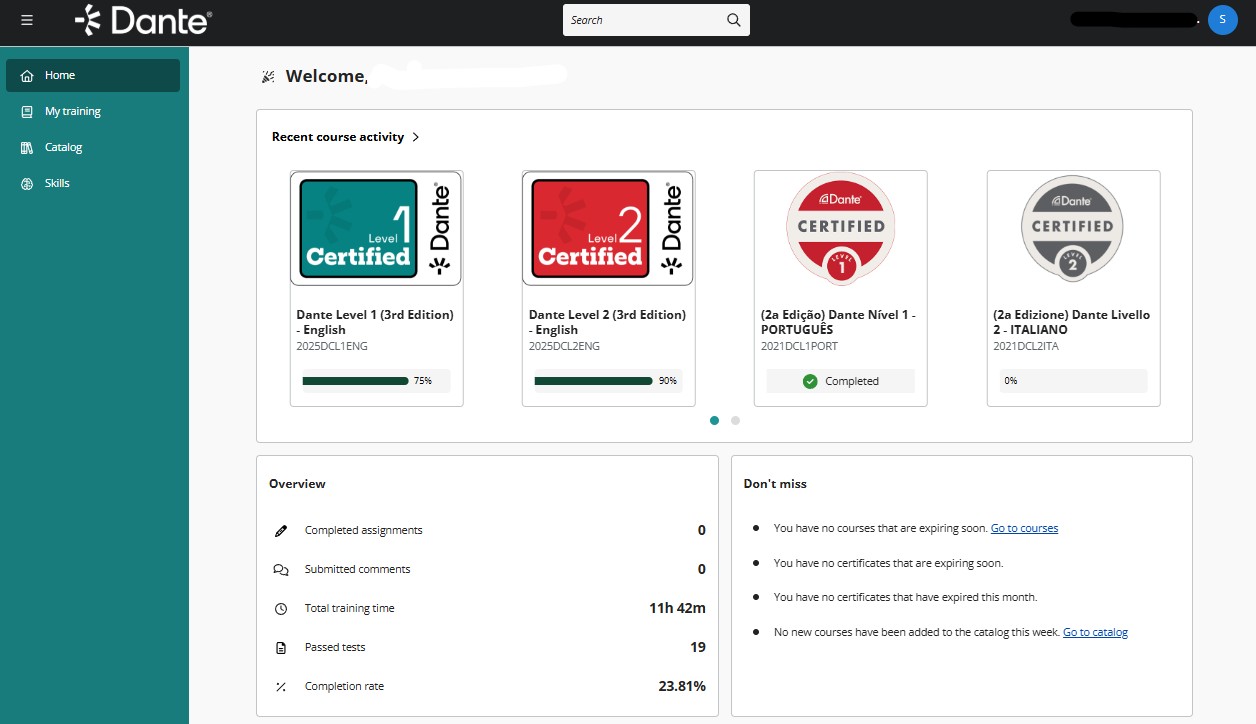This screenshot has width=1256, height=724.
Task: Click the clock icon for Total training time
Action: pyautogui.click(x=281, y=608)
